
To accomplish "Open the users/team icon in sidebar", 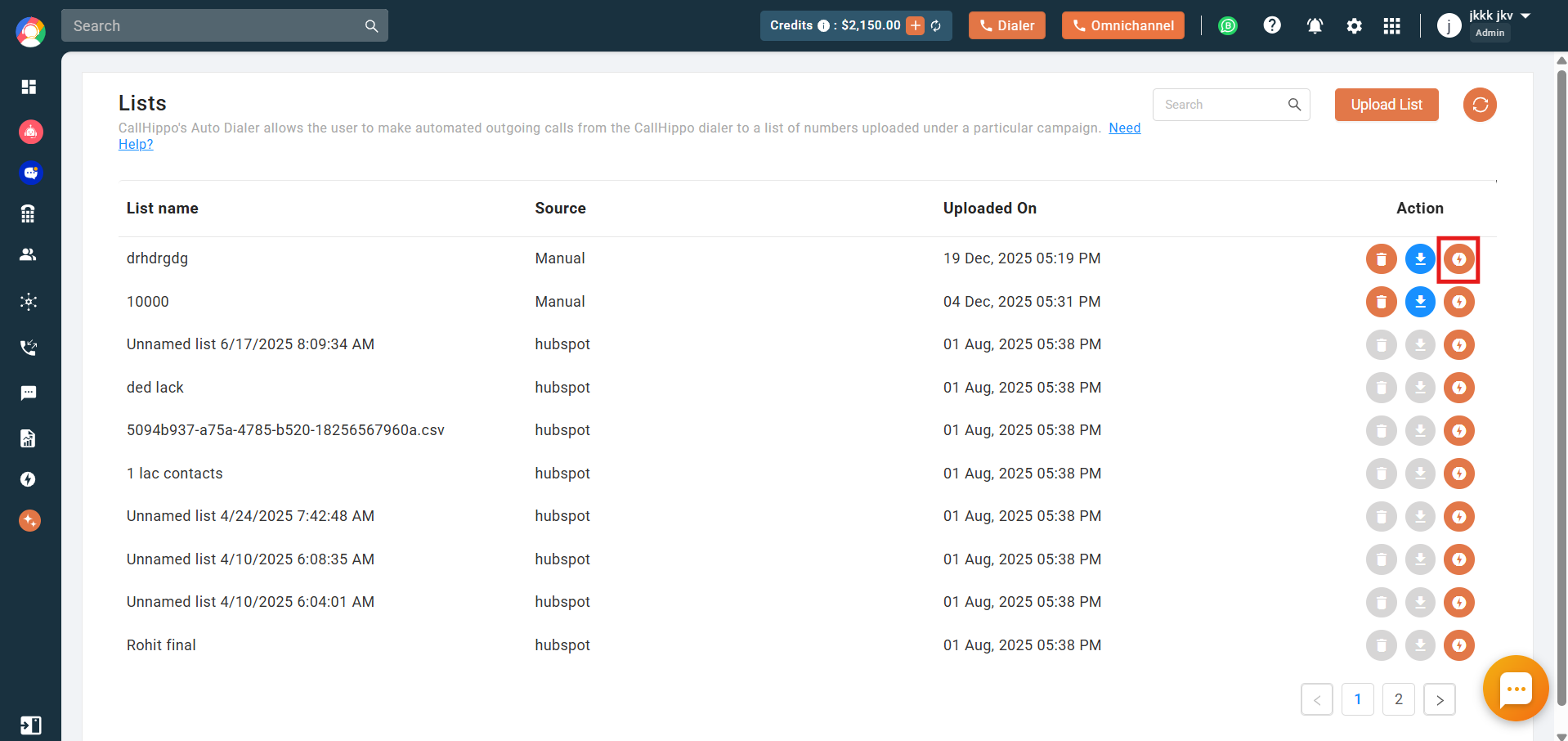I will pos(29,254).
